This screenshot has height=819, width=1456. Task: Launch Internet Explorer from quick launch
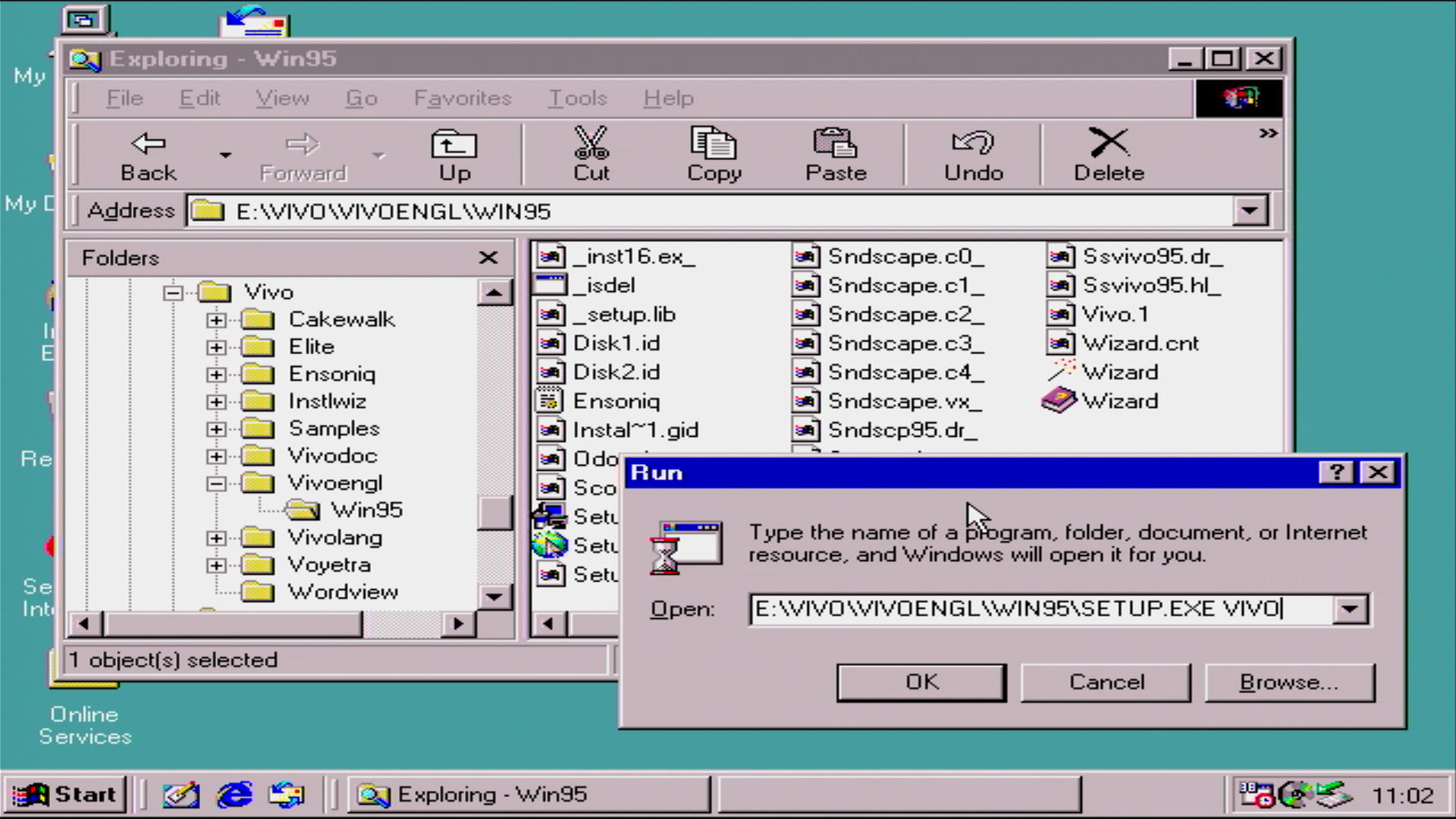tap(234, 795)
